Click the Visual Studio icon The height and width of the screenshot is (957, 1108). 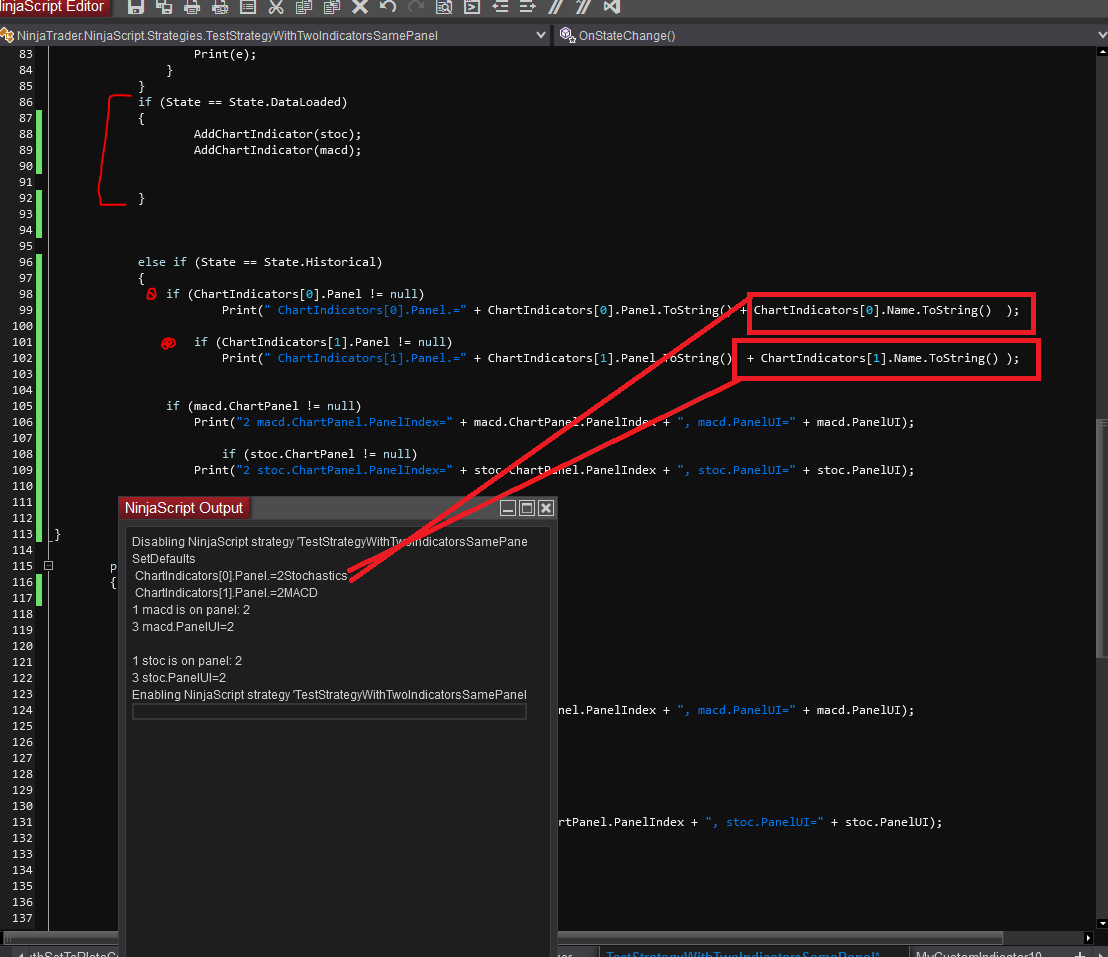click(x=612, y=7)
